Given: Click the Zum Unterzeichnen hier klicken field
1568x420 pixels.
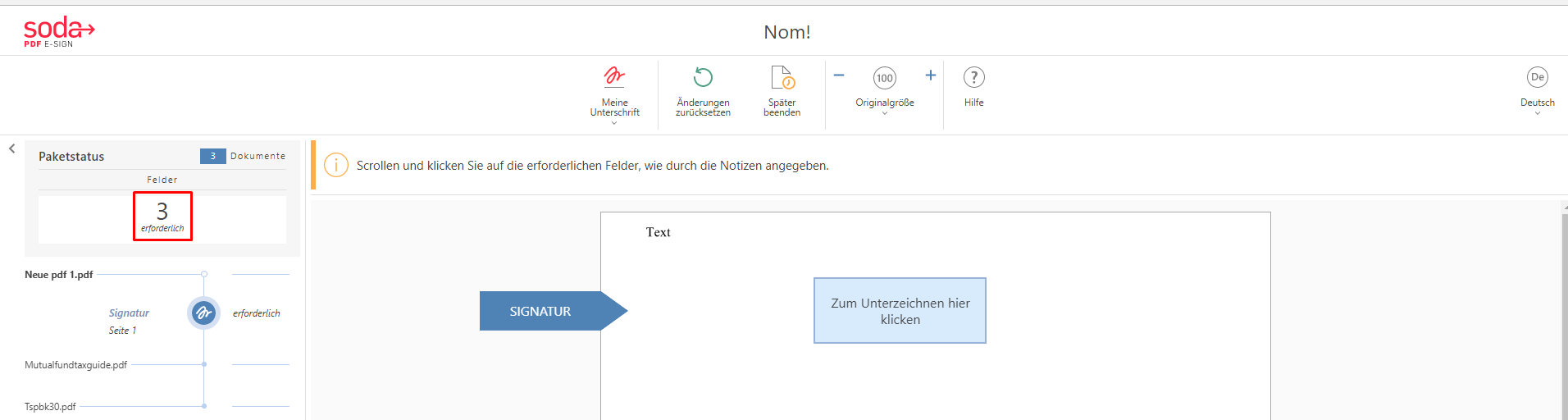Looking at the screenshot, I should (900, 311).
